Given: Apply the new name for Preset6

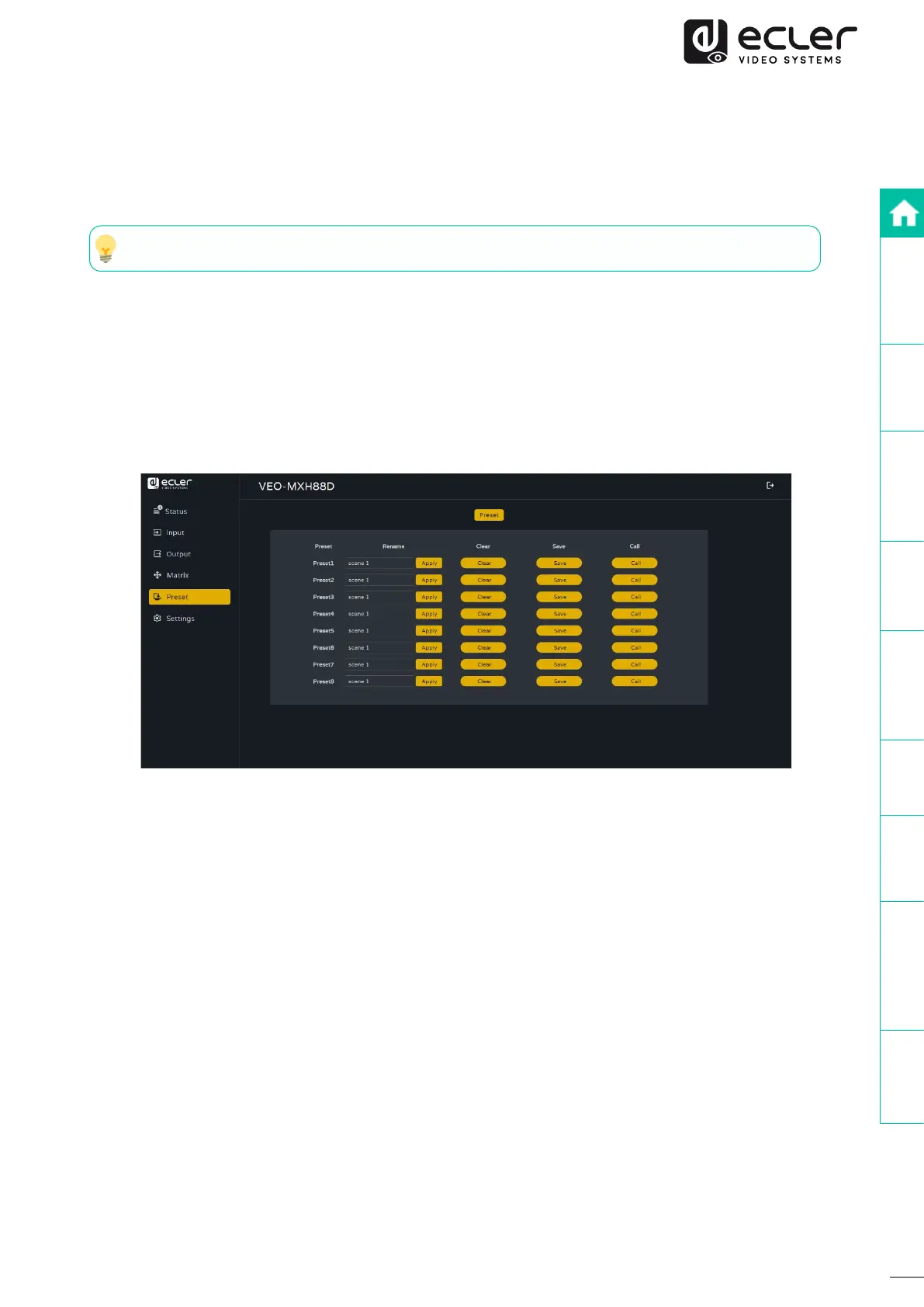Looking at the screenshot, I should [x=429, y=648].
